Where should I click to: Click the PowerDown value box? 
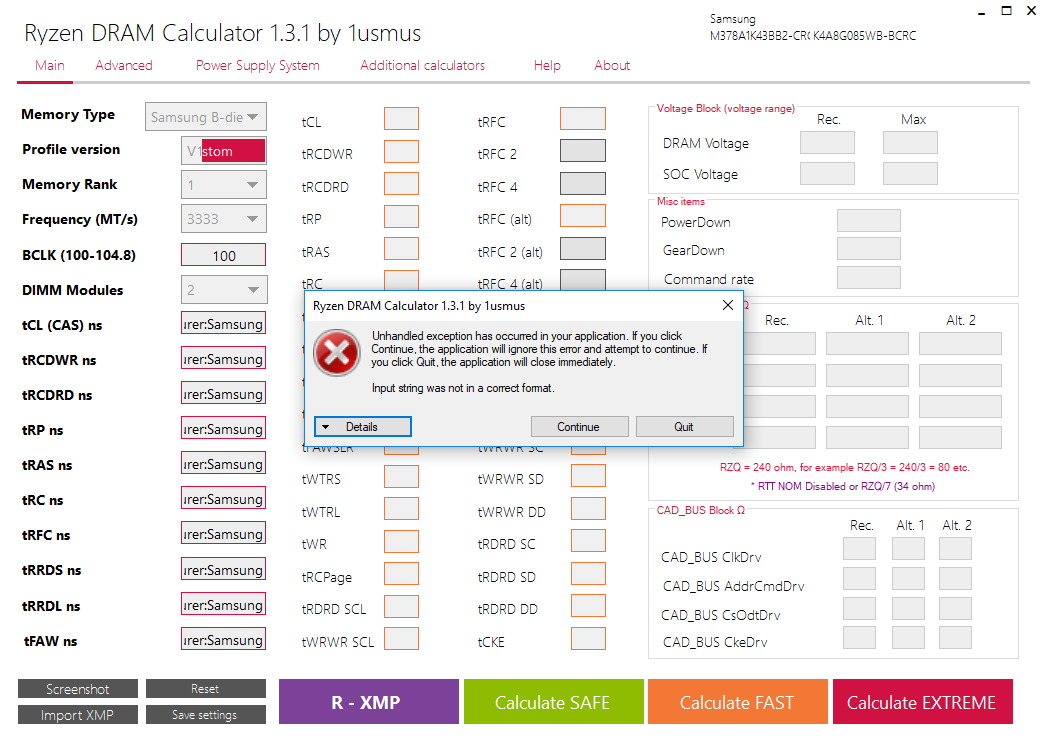(868, 221)
